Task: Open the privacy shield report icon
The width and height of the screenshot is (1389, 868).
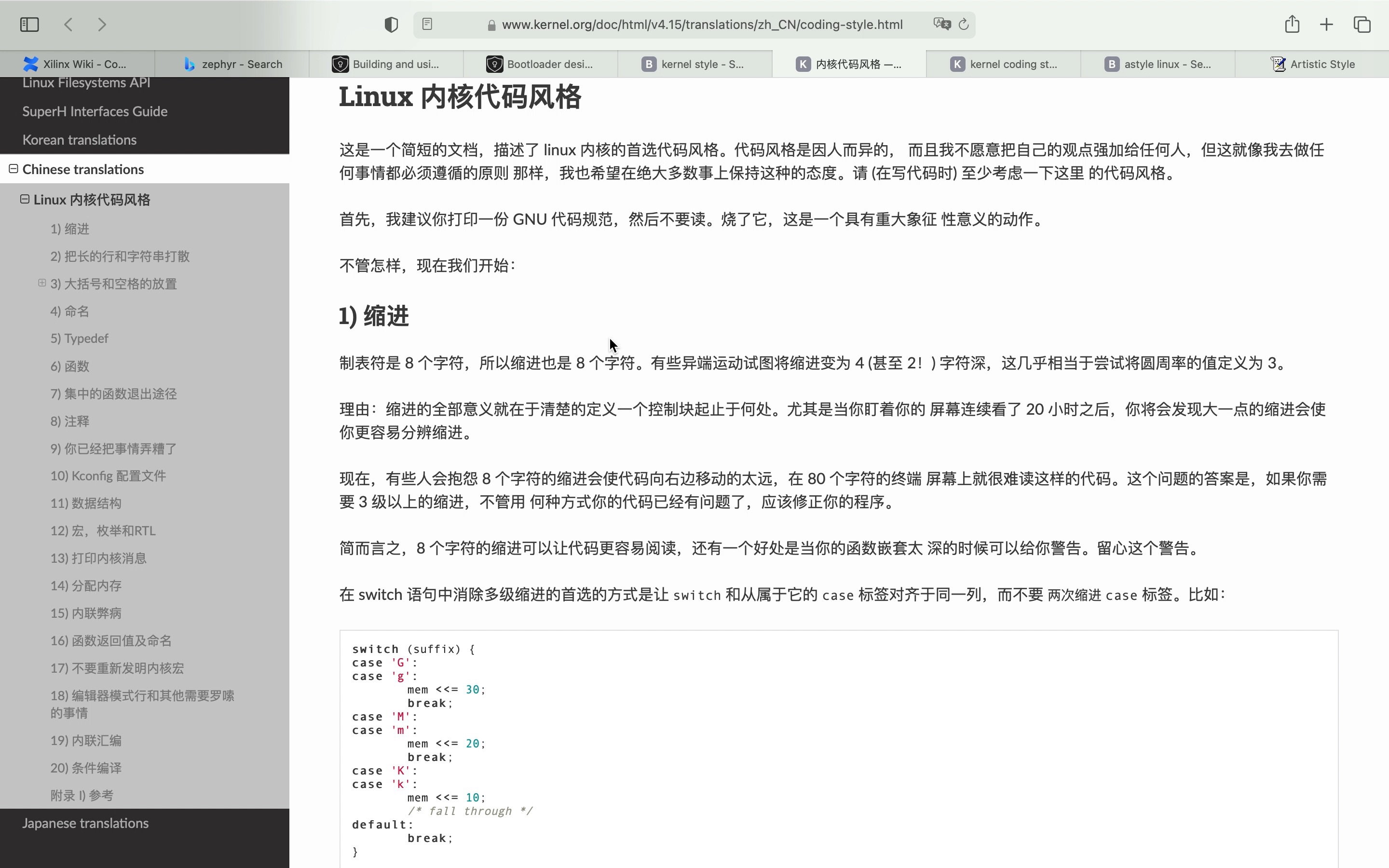Action: click(x=391, y=25)
